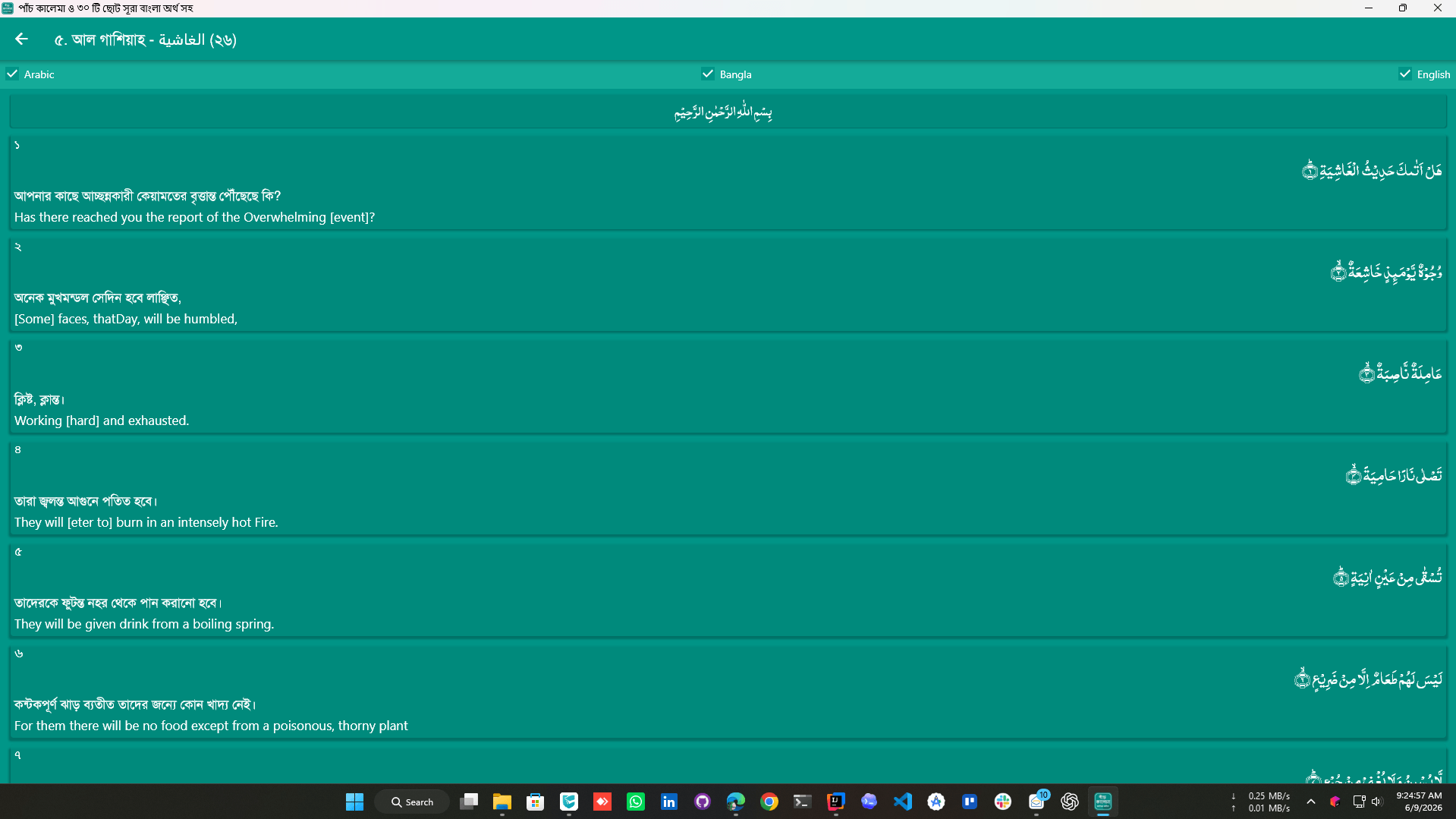Open volume control in system tray
1456x819 pixels.
(1376, 802)
